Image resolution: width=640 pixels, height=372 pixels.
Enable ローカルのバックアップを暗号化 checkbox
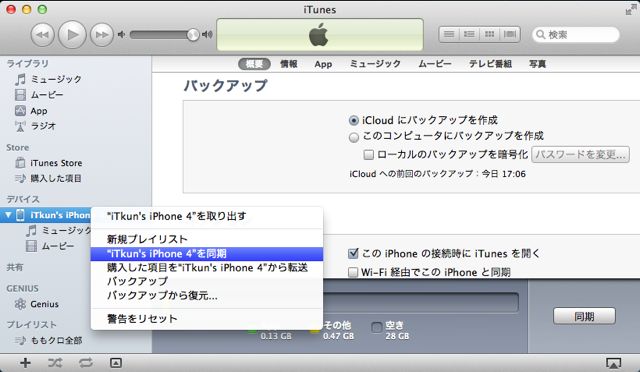[369, 155]
